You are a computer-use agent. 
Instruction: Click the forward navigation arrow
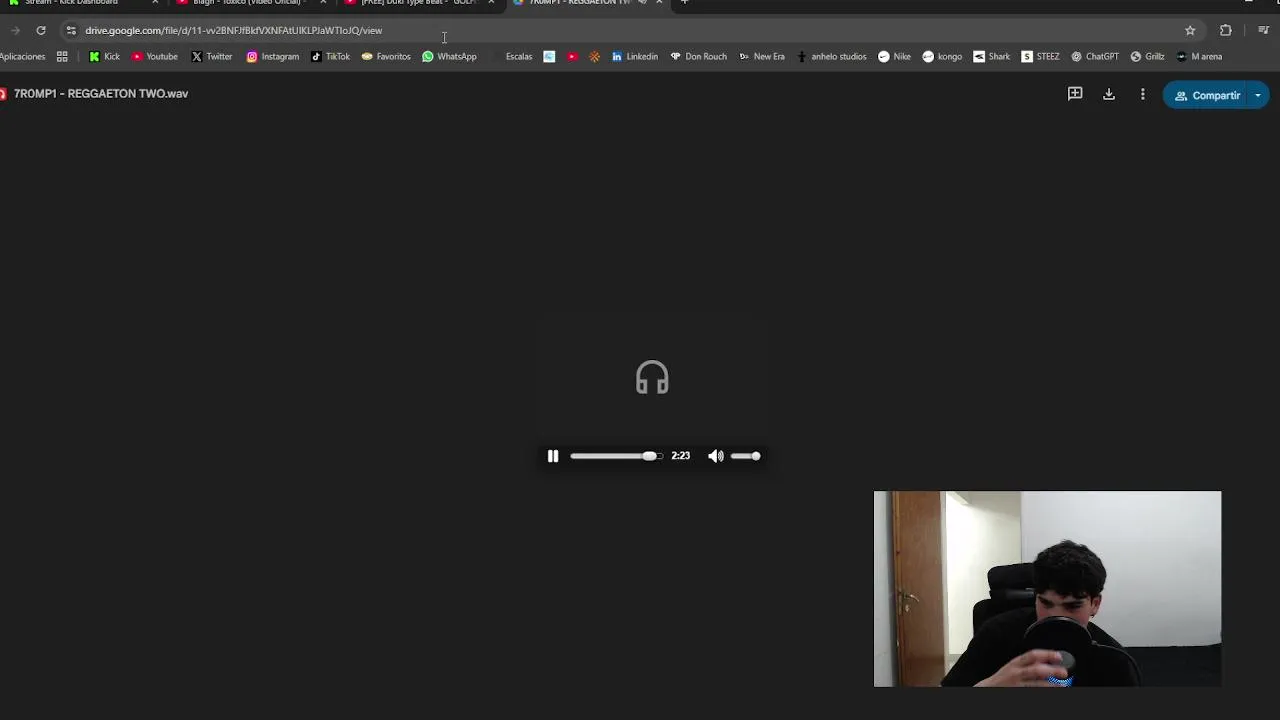(x=15, y=30)
